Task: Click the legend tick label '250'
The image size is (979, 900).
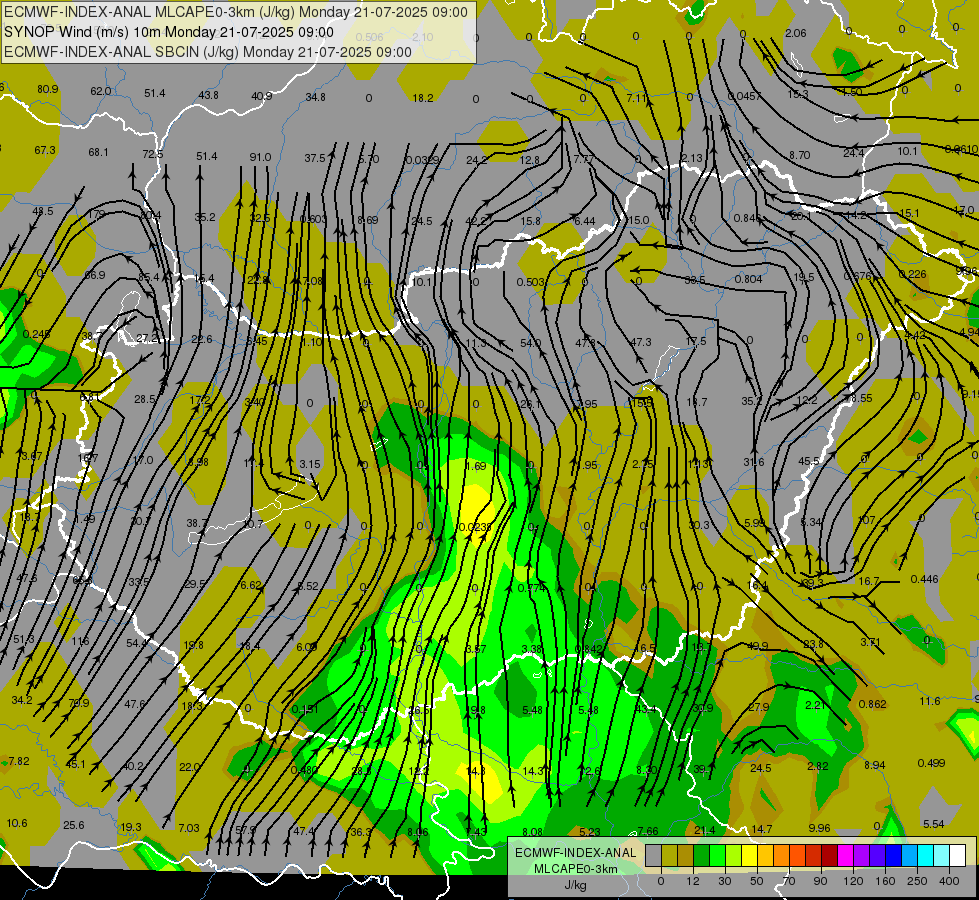Action: pos(917,882)
